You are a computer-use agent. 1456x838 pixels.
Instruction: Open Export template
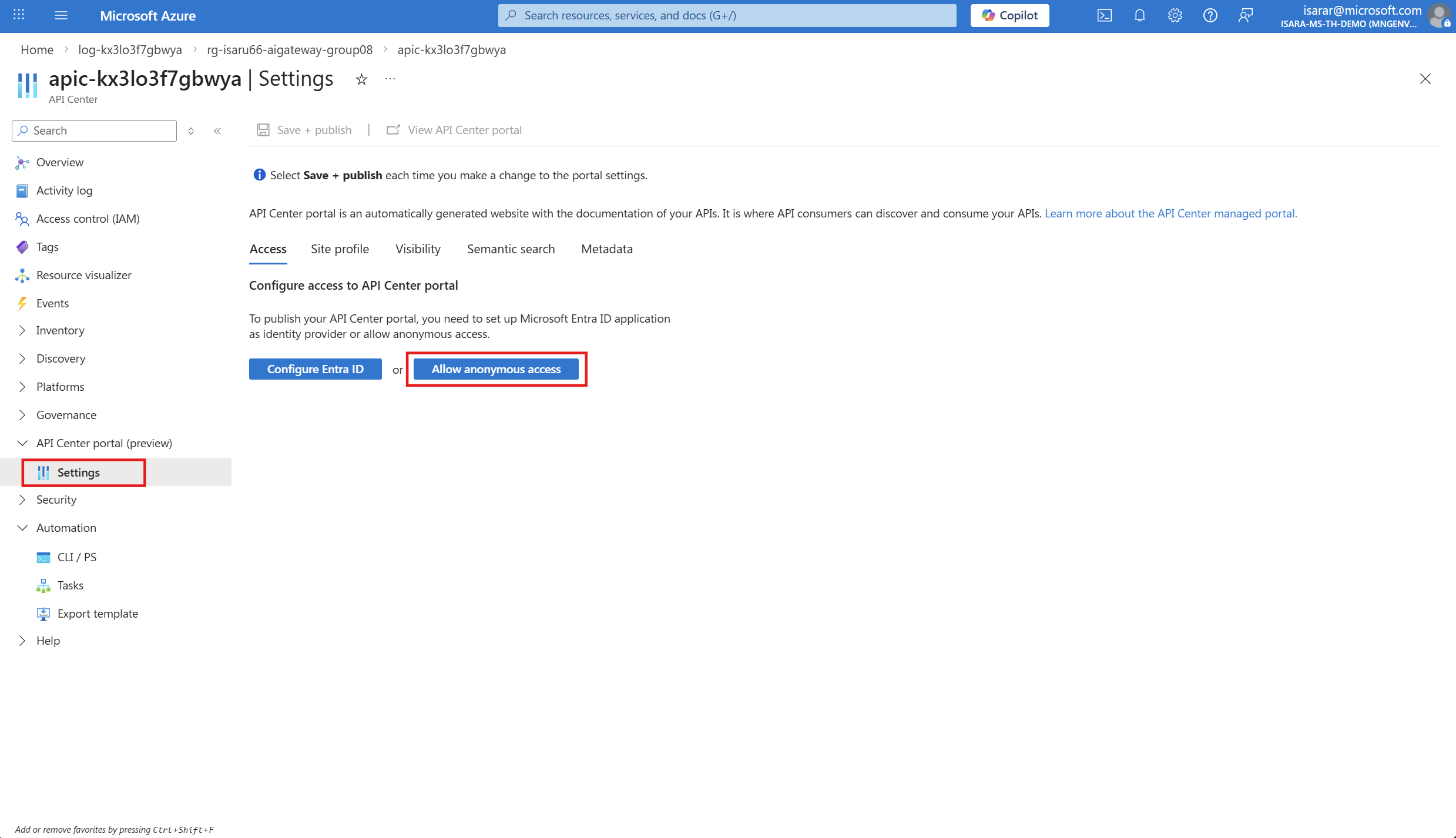(98, 614)
